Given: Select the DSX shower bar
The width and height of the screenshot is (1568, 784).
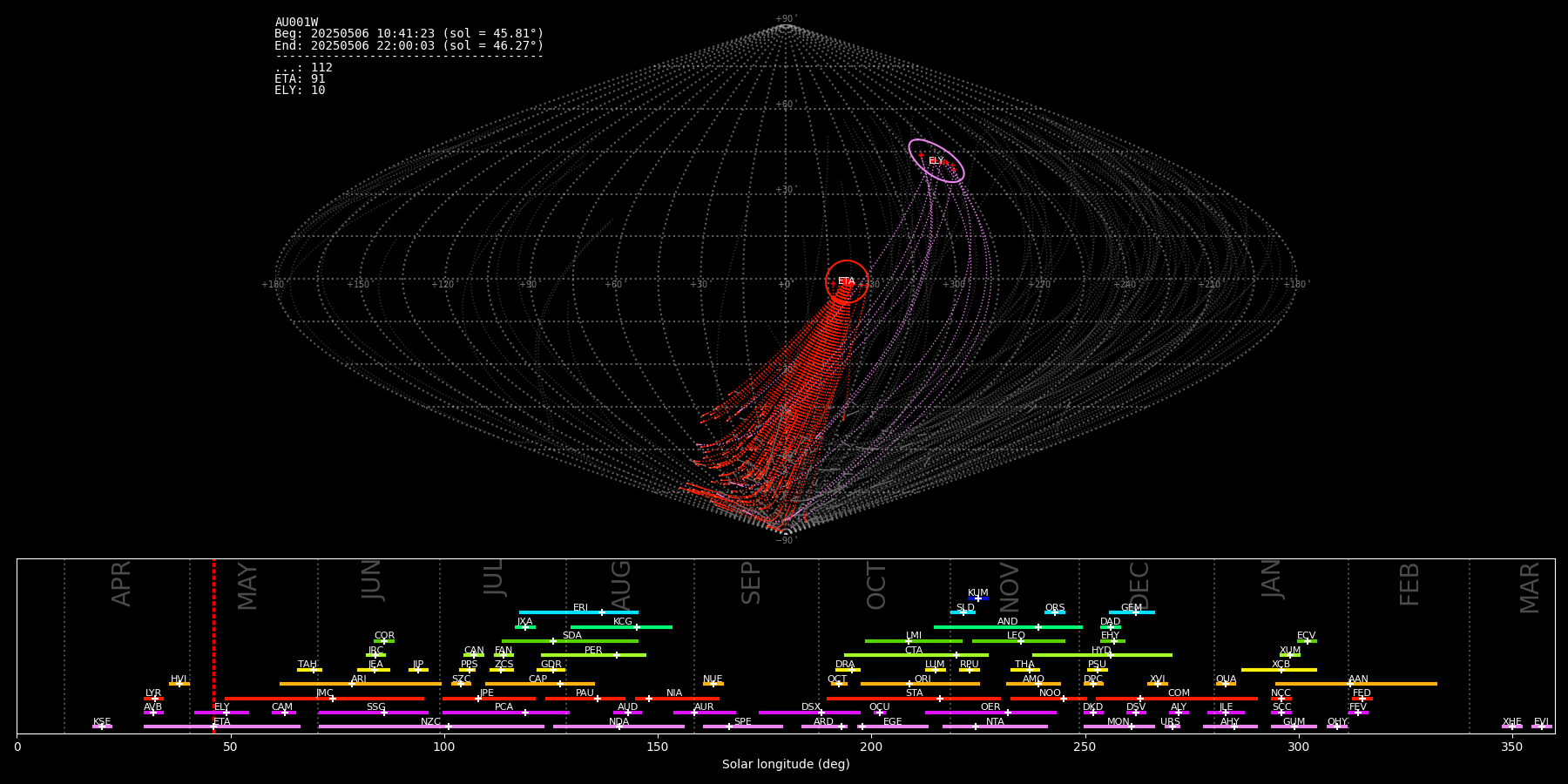Looking at the screenshot, I should (809, 713).
